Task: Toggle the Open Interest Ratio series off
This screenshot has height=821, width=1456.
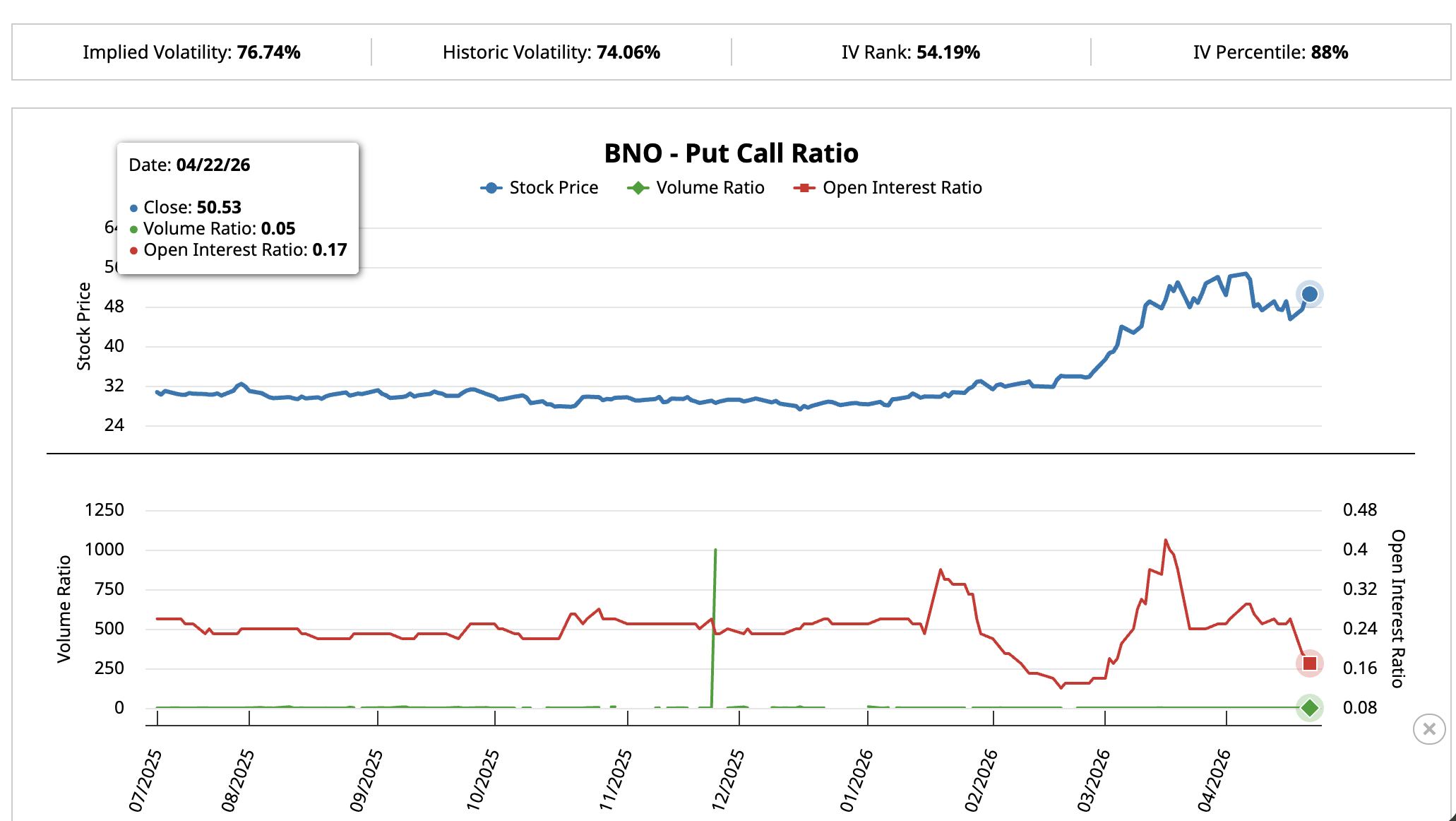Action: (x=902, y=187)
